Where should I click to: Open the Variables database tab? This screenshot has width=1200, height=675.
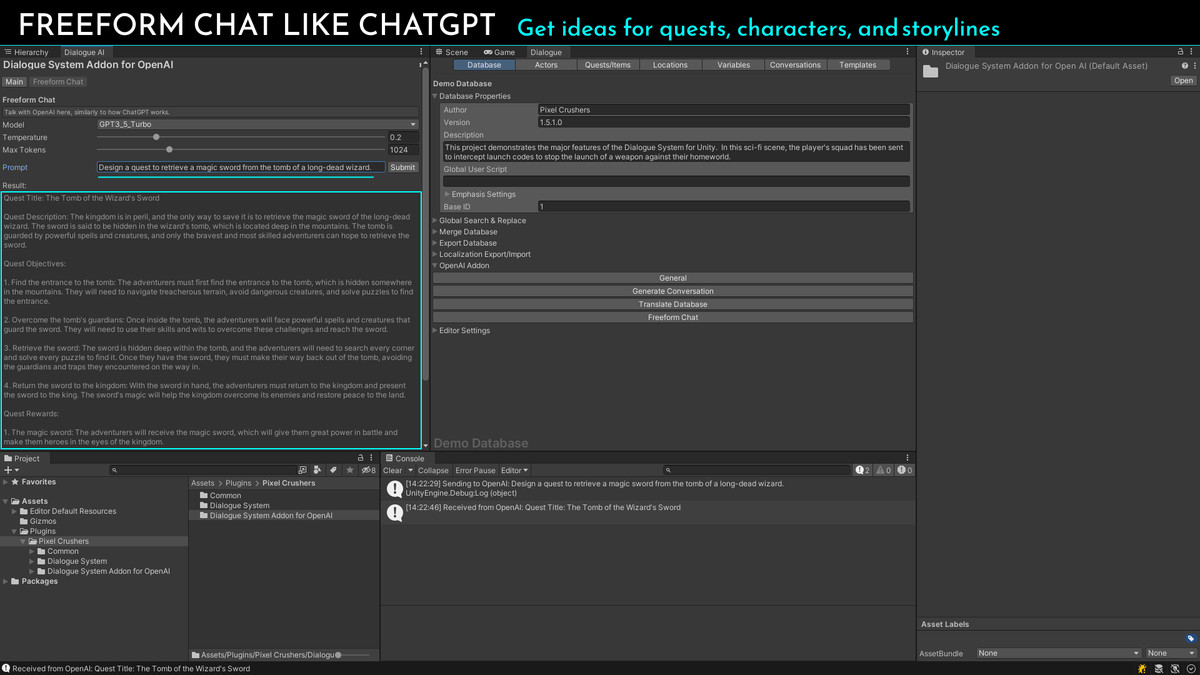[733, 65]
